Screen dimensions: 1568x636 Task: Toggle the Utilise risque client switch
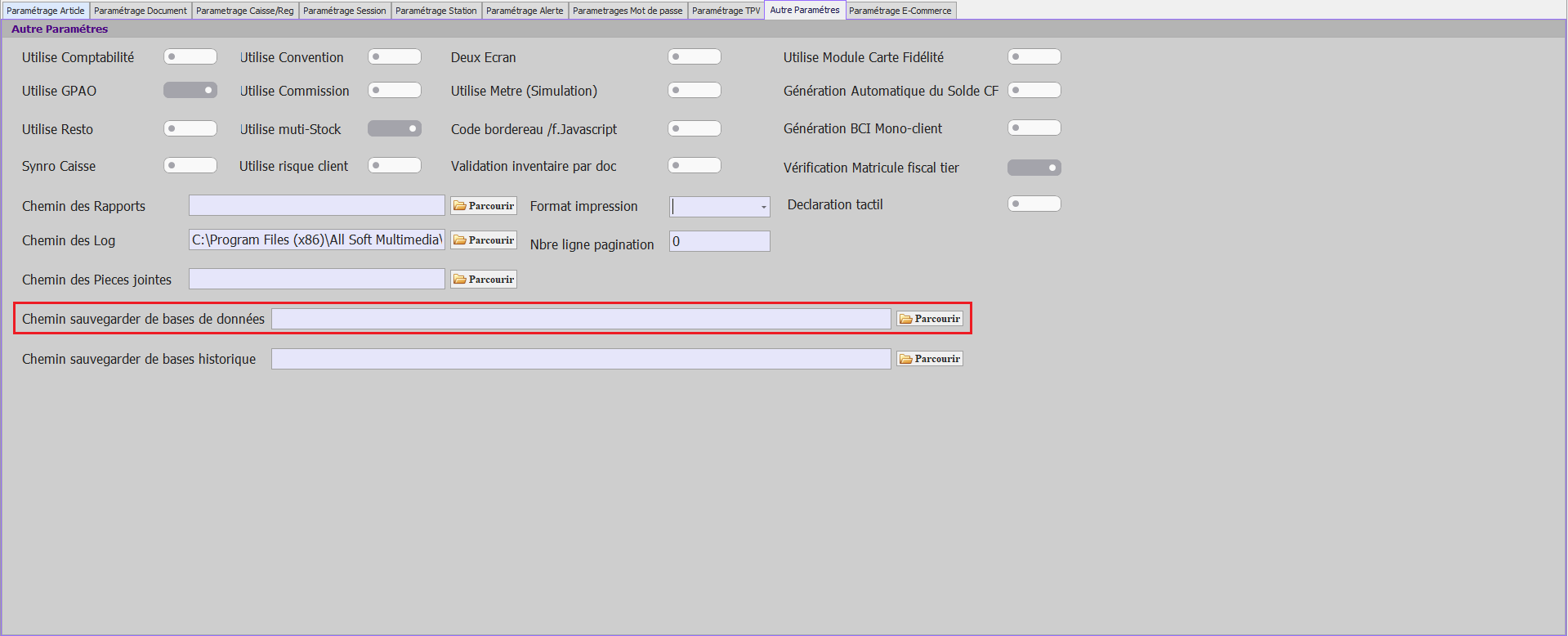tap(395, 166)
